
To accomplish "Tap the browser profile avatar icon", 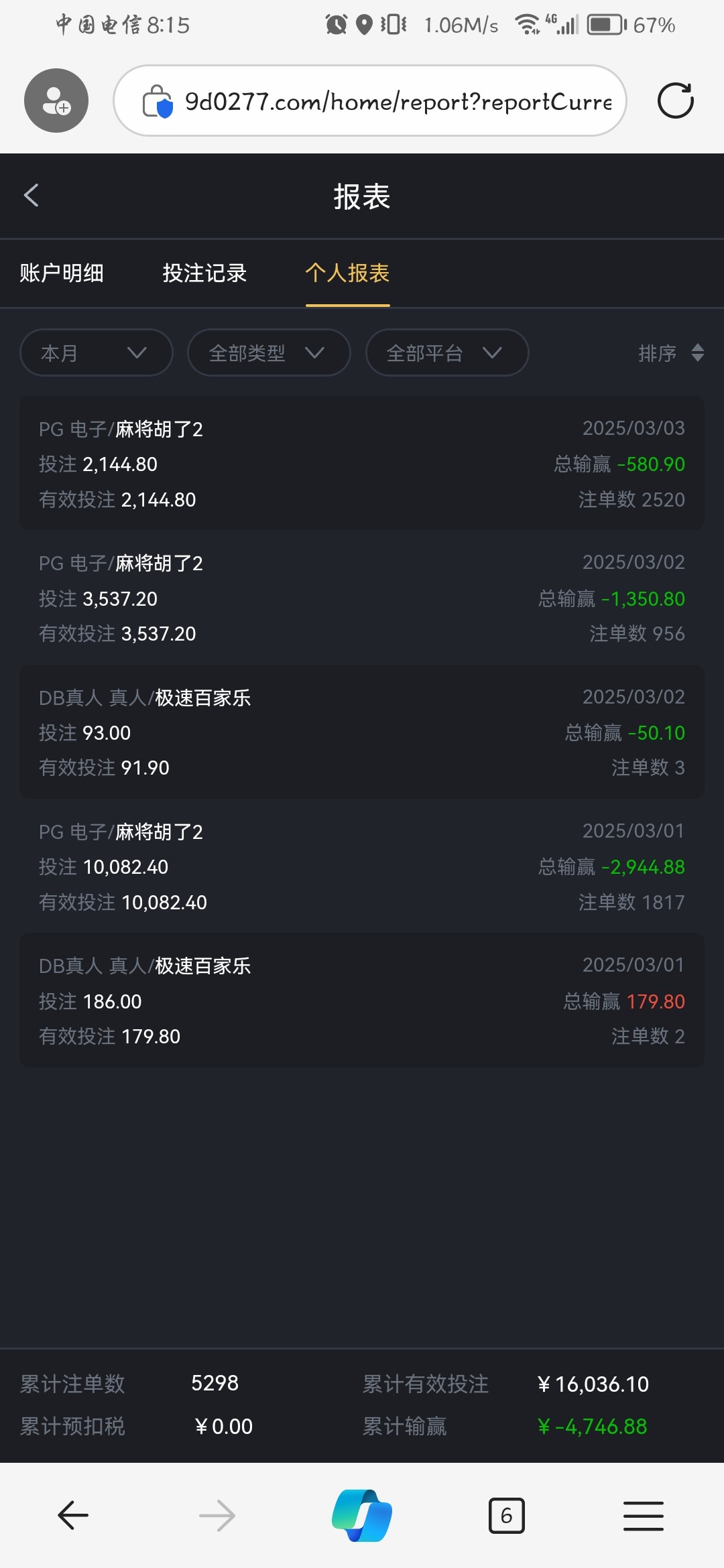I will point(56,101).
